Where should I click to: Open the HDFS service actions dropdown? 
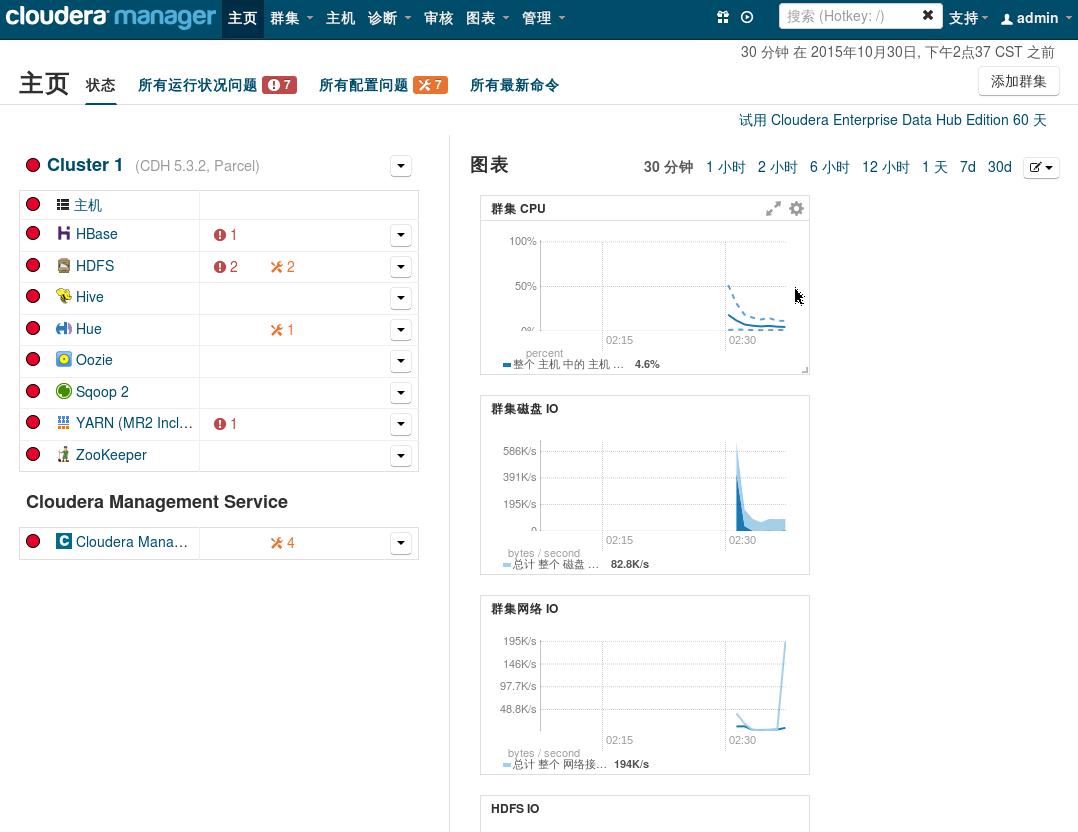tap(400, 267)
